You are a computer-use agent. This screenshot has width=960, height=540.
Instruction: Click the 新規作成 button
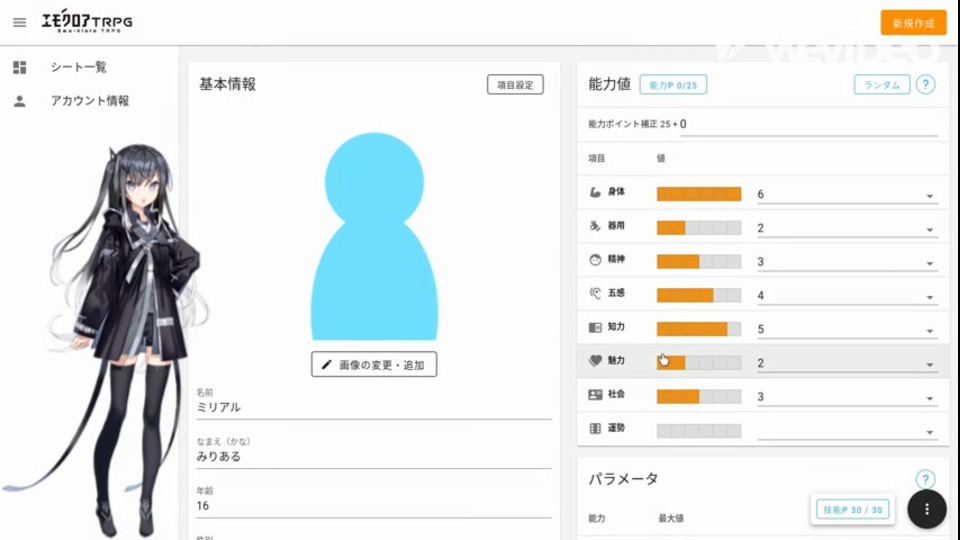pos(913,23)
